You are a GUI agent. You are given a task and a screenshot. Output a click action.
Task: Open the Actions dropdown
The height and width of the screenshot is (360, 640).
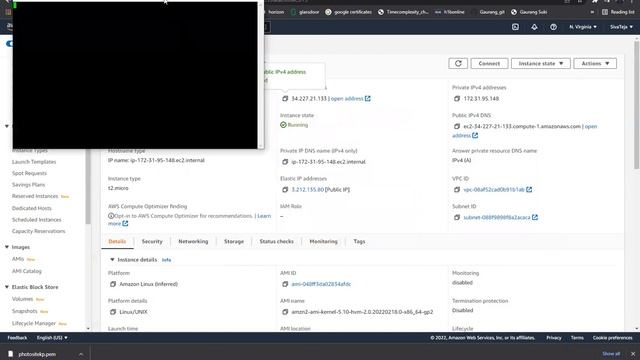[595, 64]
